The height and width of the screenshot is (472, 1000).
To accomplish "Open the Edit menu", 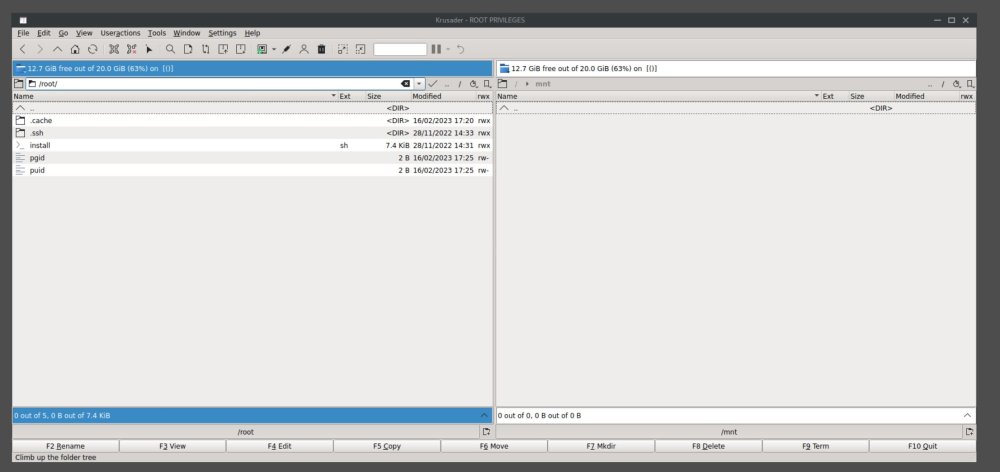I will (x=43, y=33).
